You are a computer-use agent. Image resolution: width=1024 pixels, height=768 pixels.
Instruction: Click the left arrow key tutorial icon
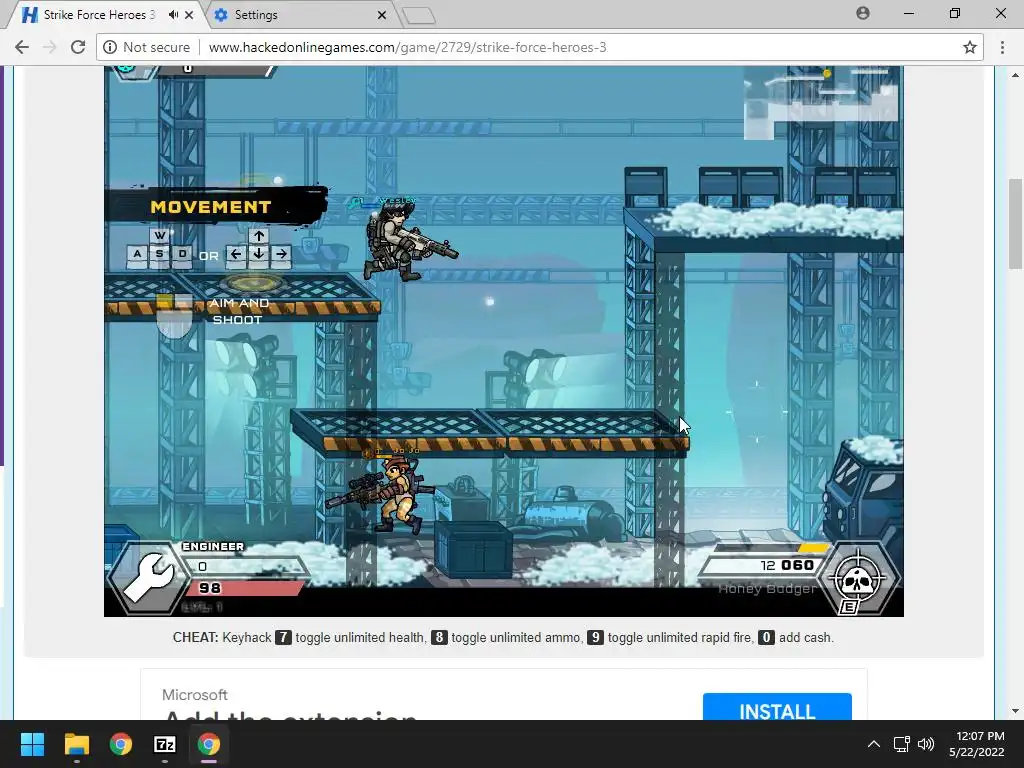pyautogui.click(x=236, y=255)
